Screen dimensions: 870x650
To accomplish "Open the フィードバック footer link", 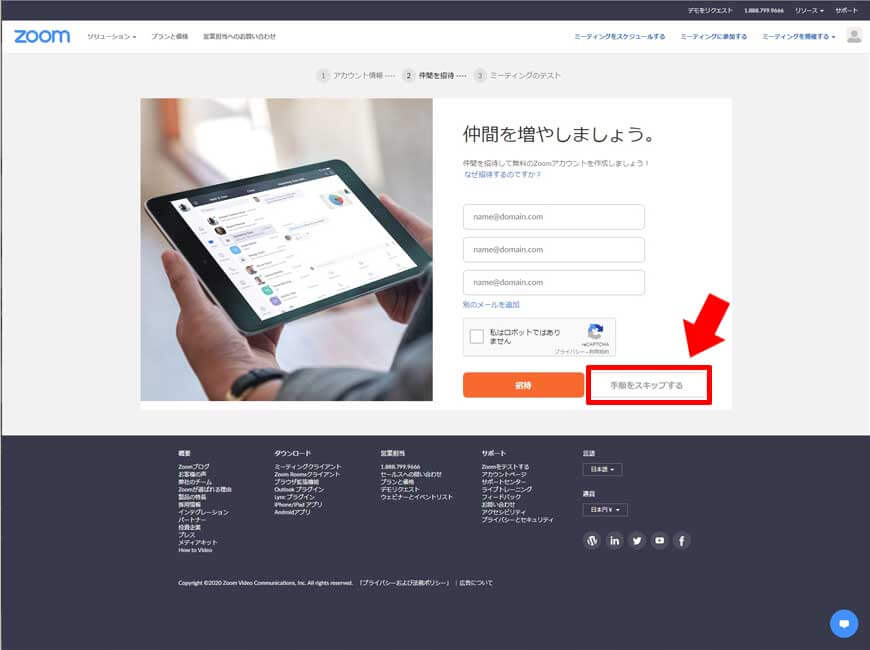I will 501,497.
